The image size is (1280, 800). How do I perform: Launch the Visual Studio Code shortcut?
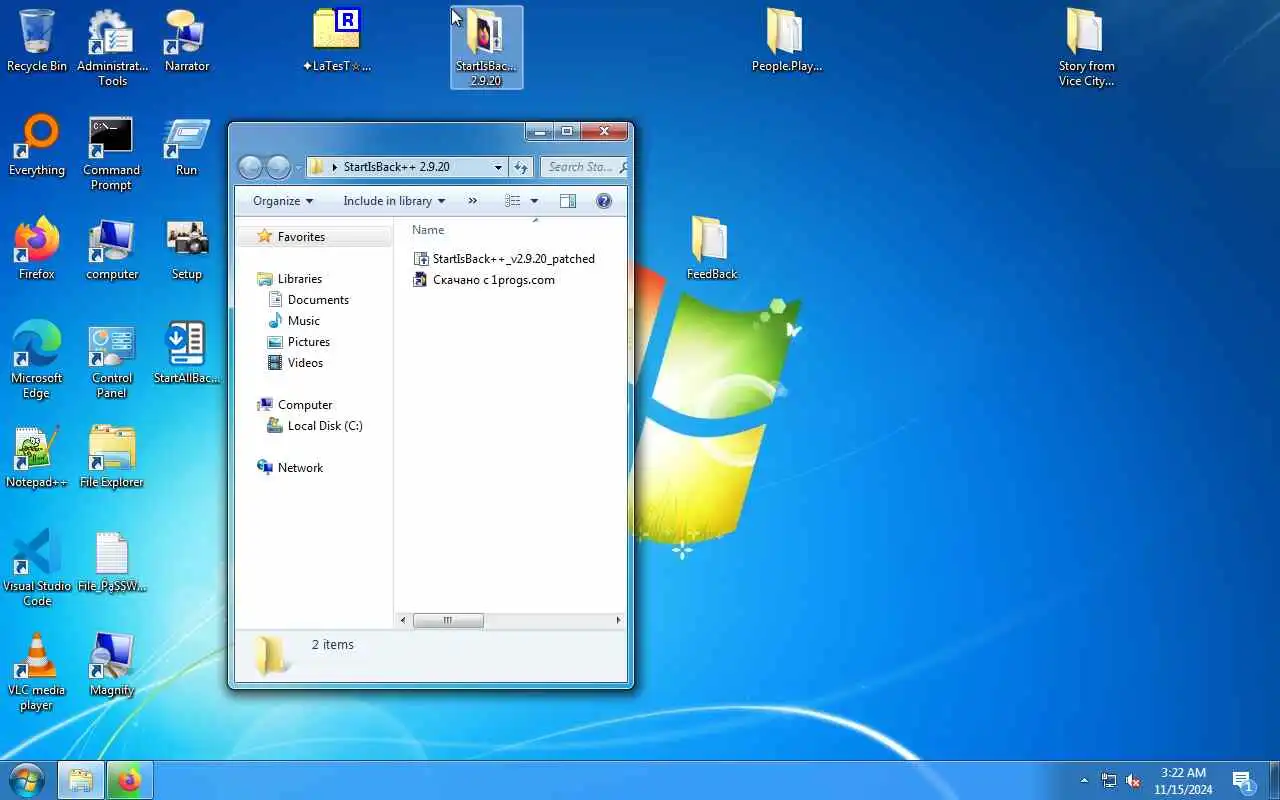point(37,568)
